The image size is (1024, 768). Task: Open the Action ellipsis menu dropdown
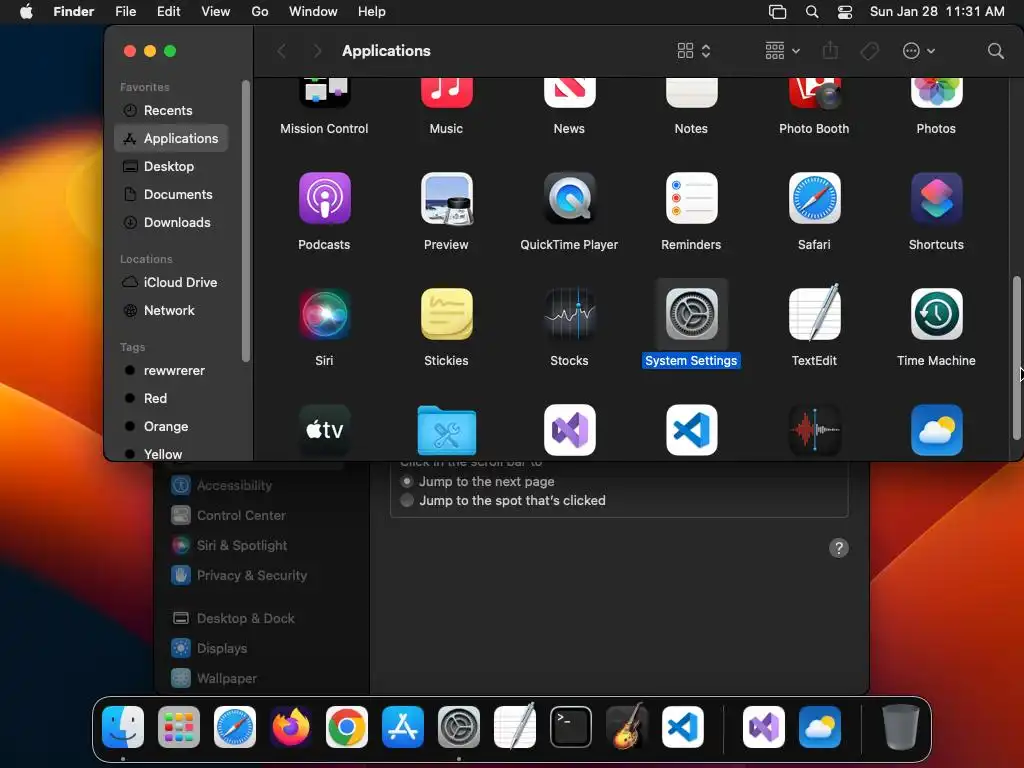pos(919,51)
